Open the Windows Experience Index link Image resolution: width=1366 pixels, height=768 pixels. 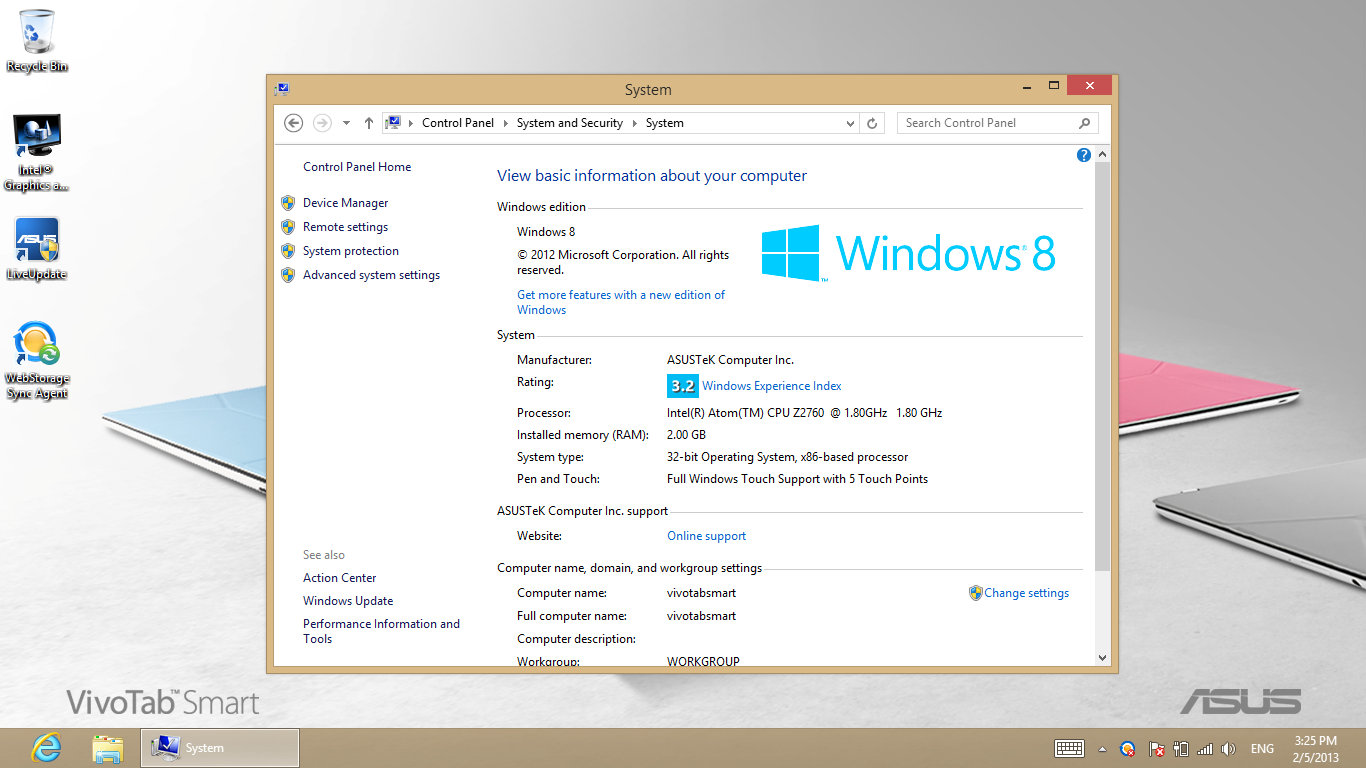tap(772, 386)
